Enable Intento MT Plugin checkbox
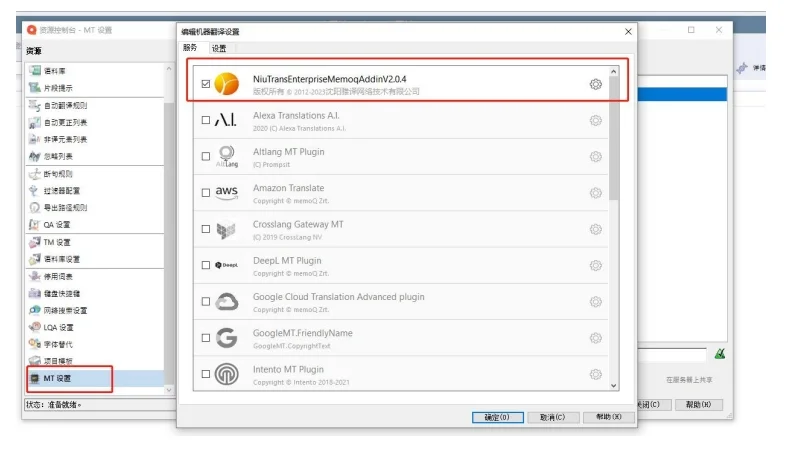787x449 pixels. pyautogui.click(x=206, y=374)
